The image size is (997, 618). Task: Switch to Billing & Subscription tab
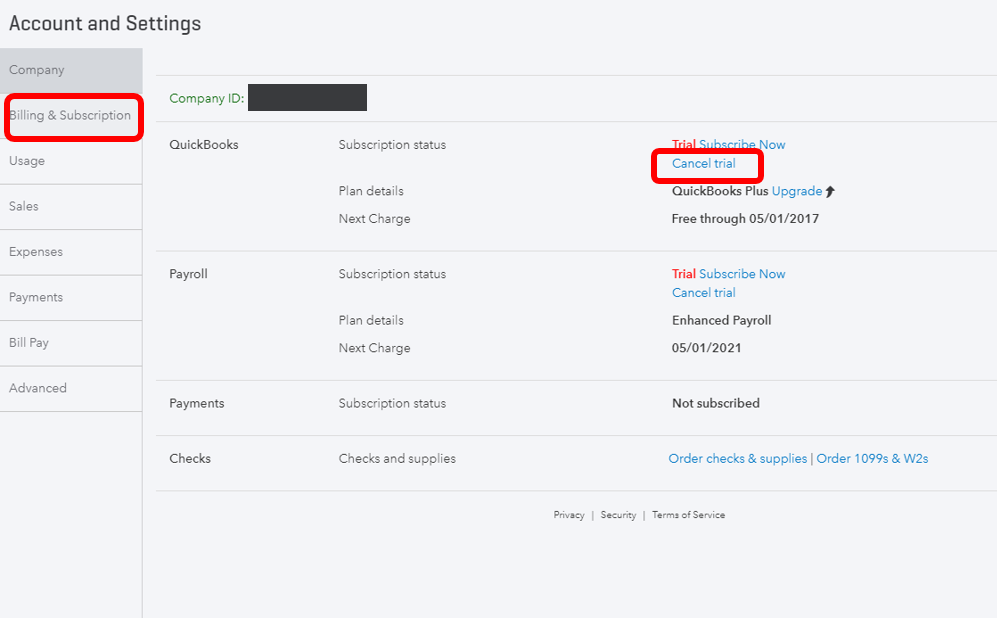coord(70,116)
